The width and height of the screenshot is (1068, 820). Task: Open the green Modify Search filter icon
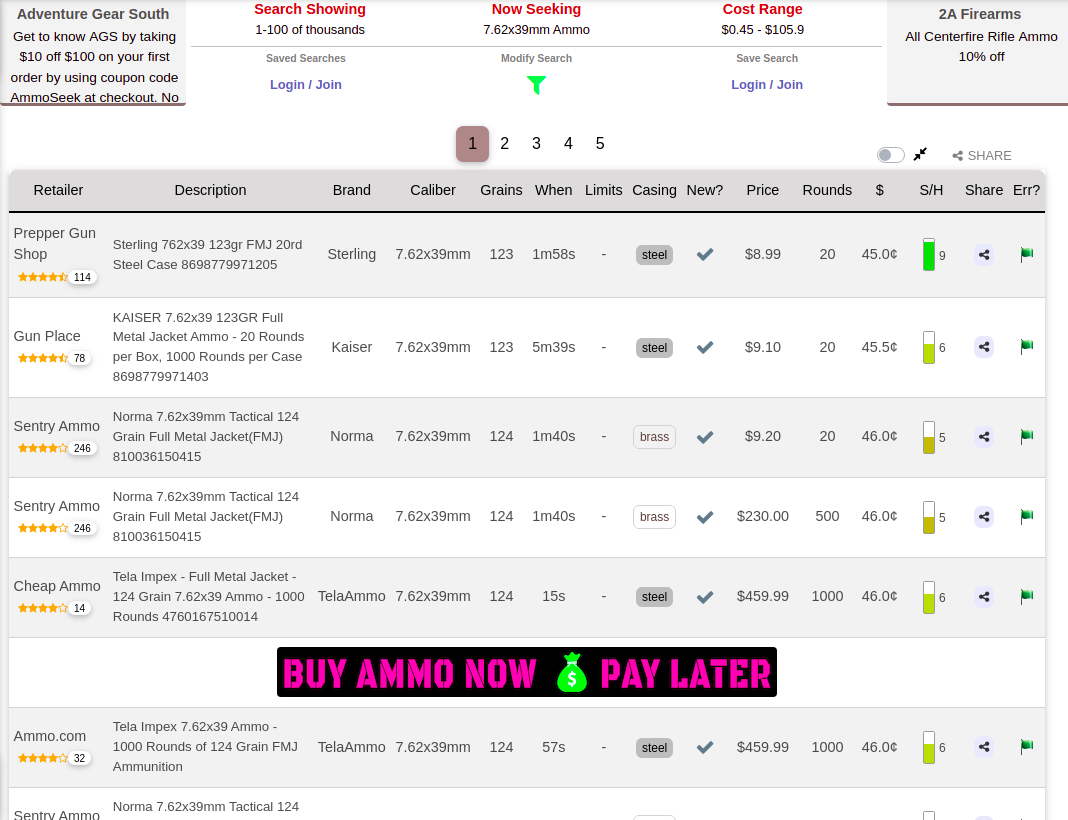pos(536,85)
